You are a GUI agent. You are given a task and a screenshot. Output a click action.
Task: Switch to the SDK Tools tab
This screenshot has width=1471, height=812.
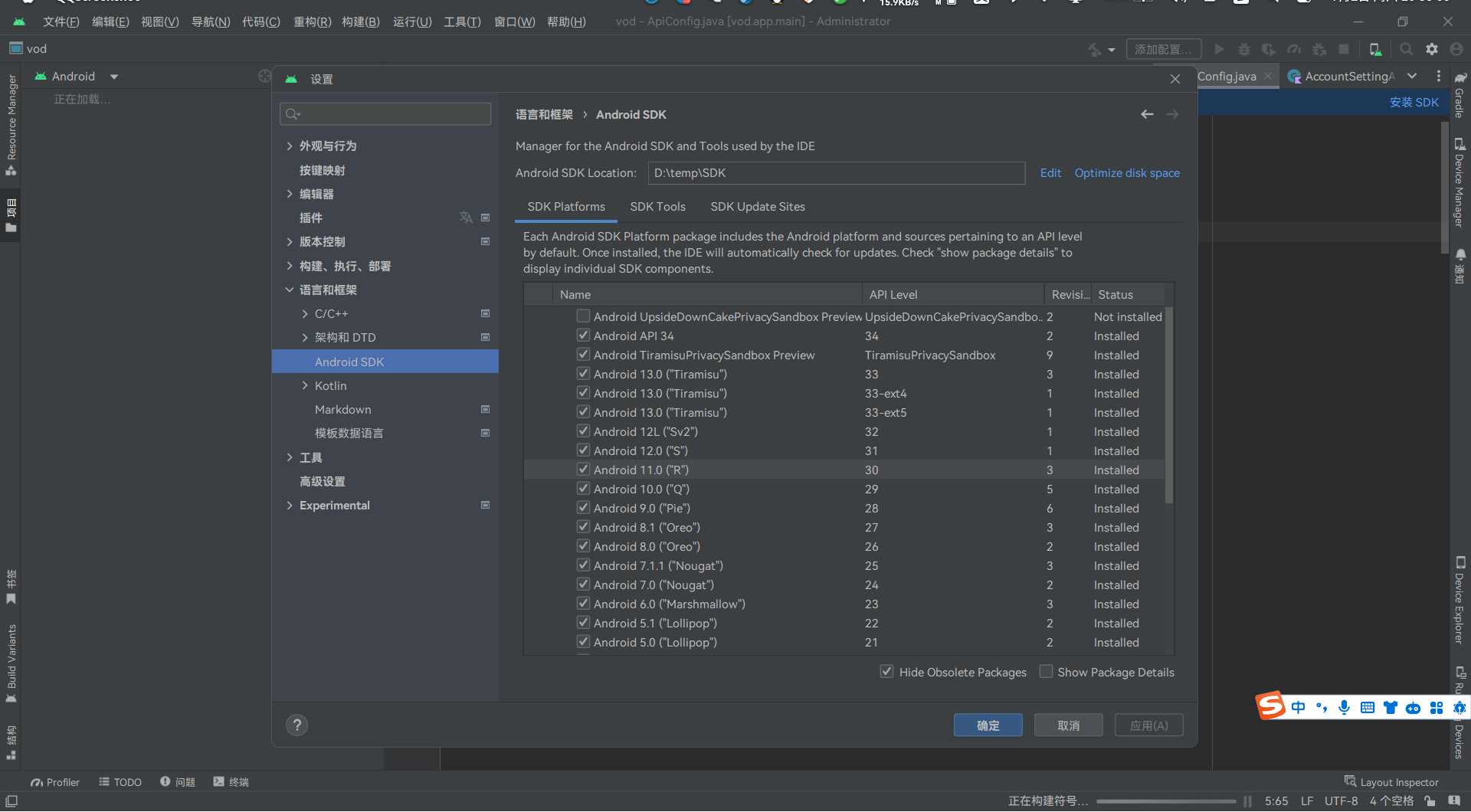point(657,207)
